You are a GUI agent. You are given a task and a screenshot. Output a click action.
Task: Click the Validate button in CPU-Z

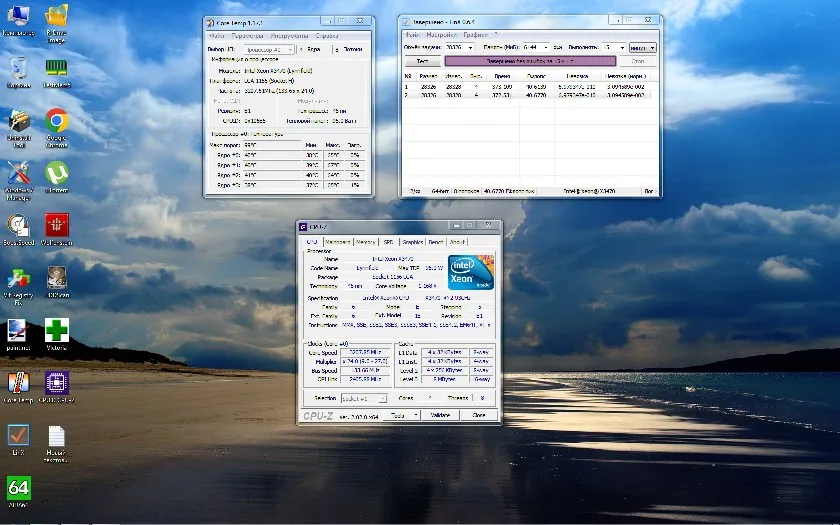point(440,415)
